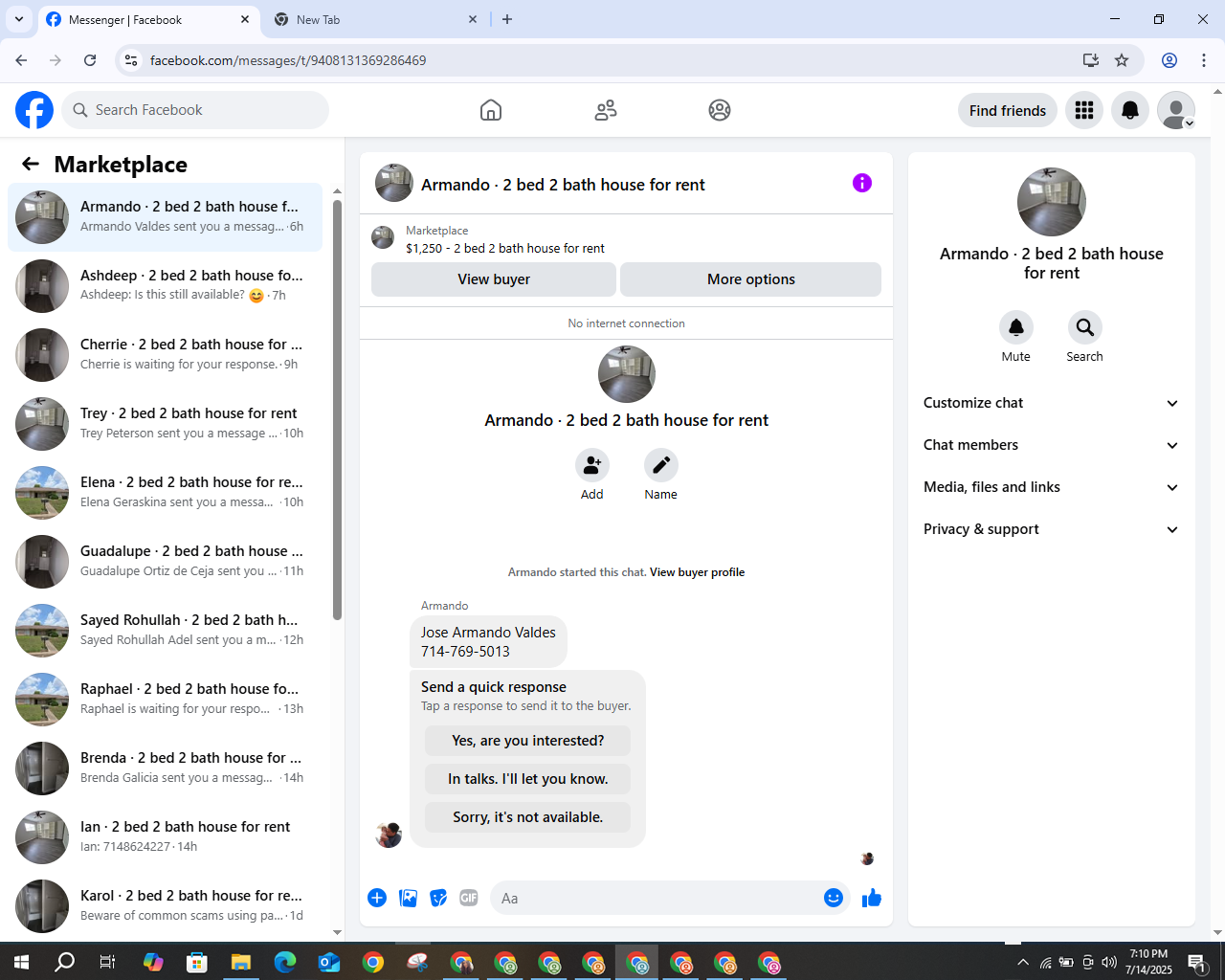The image size is (1225, 980).
Task: Click the Find friends button
Action: pyautogui.click(x=1008, y=110)
